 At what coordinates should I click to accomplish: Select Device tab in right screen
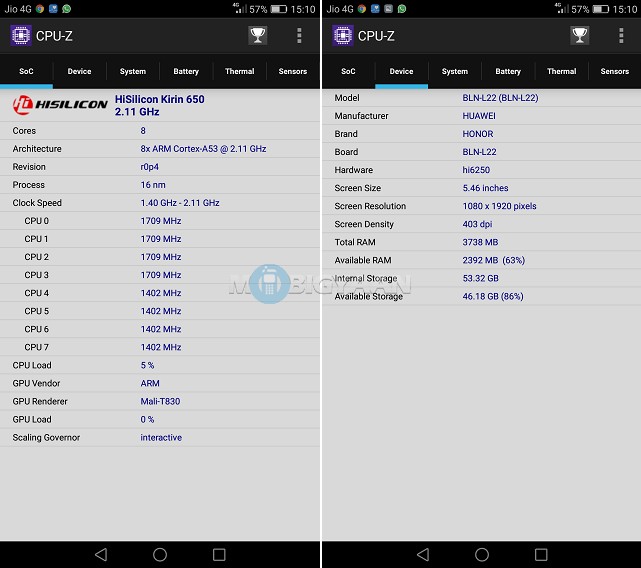[x=401, y=71]
